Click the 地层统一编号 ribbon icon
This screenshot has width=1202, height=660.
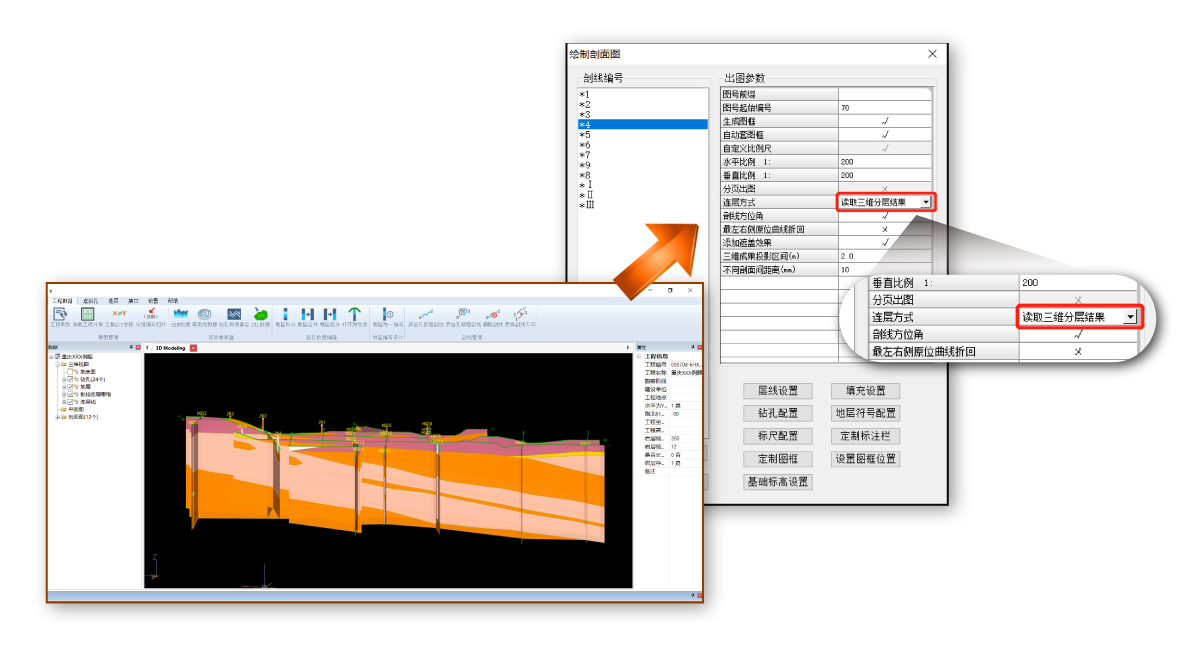388,314
